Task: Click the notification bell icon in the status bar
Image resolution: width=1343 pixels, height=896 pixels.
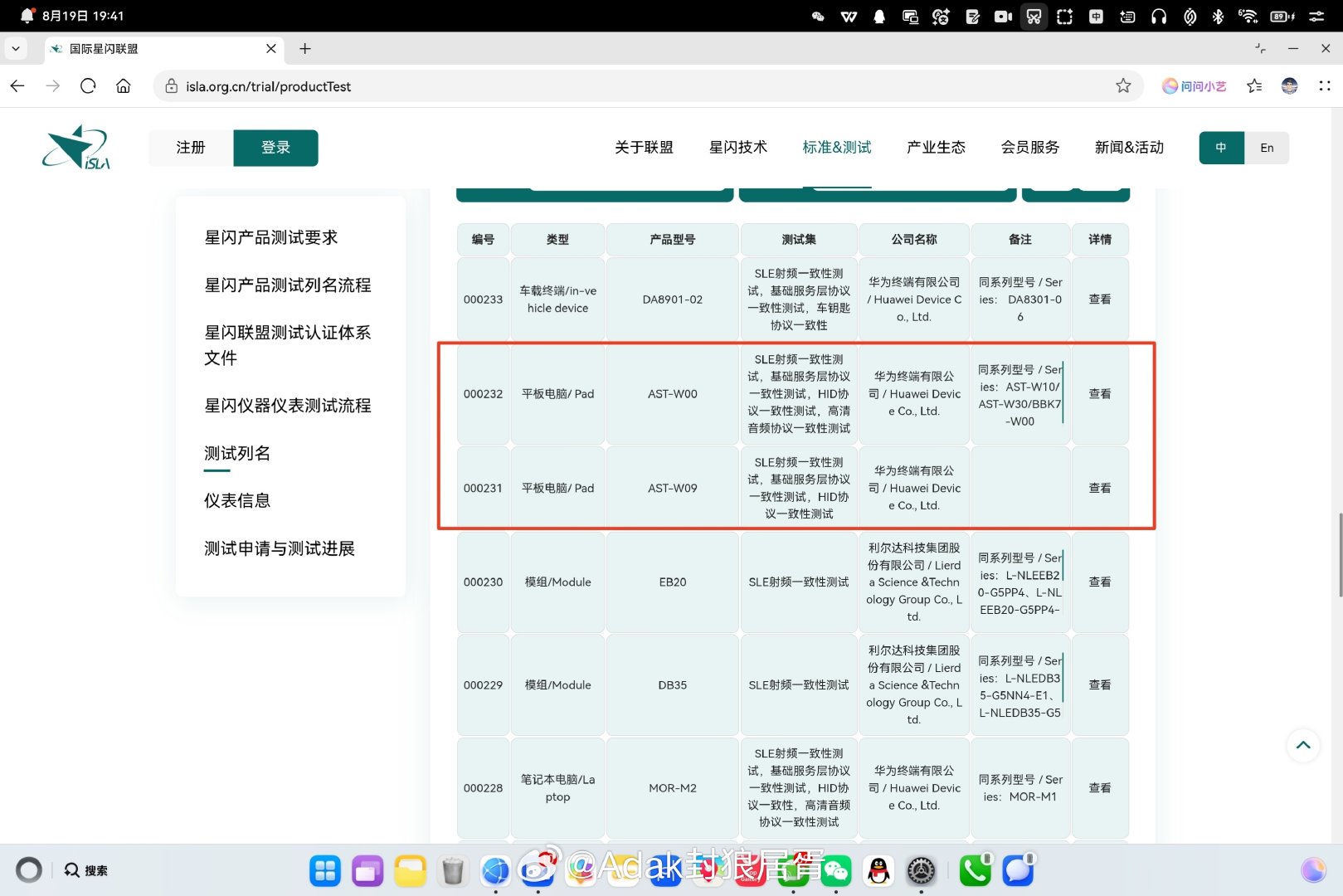Action: click(27, 16)
